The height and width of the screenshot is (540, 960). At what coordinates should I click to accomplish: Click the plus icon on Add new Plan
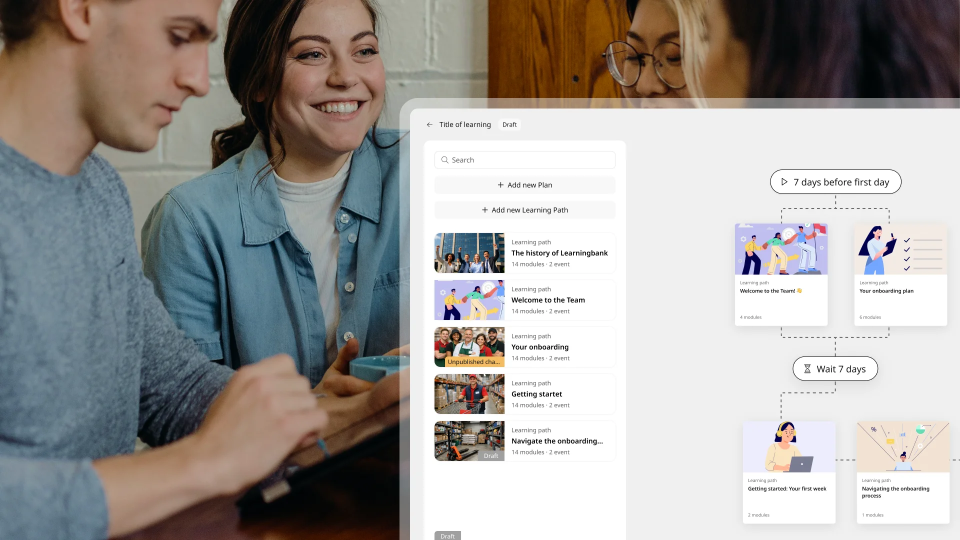[x=500, y=185]
